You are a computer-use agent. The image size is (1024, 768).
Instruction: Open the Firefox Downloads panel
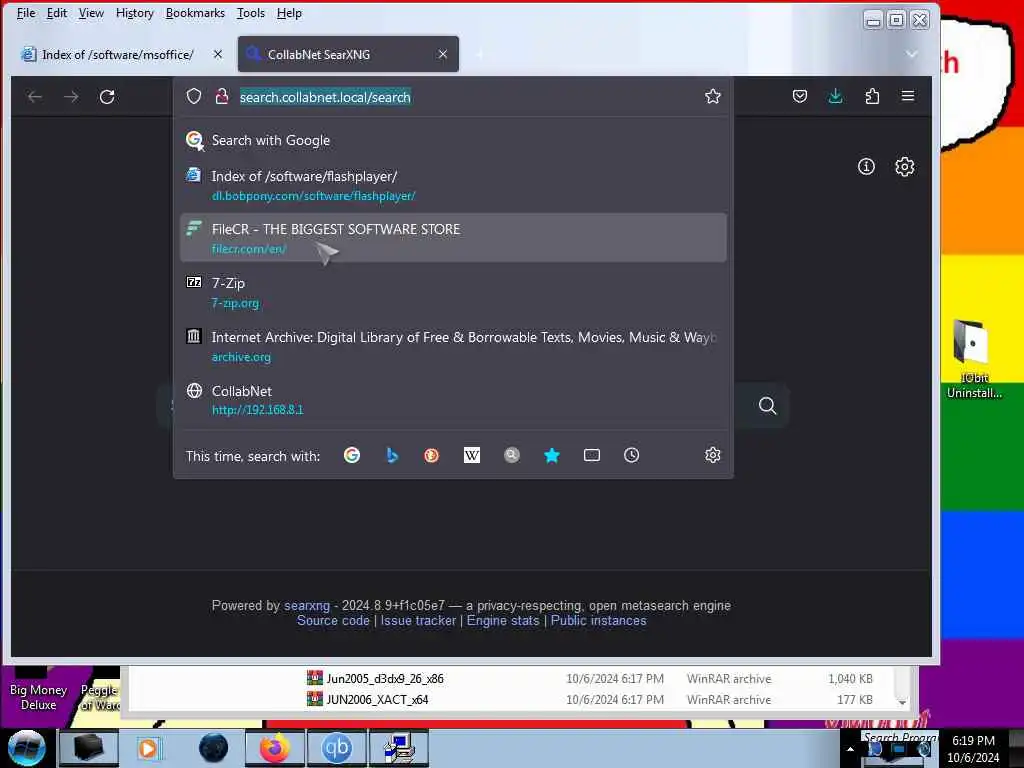point(835,97)
